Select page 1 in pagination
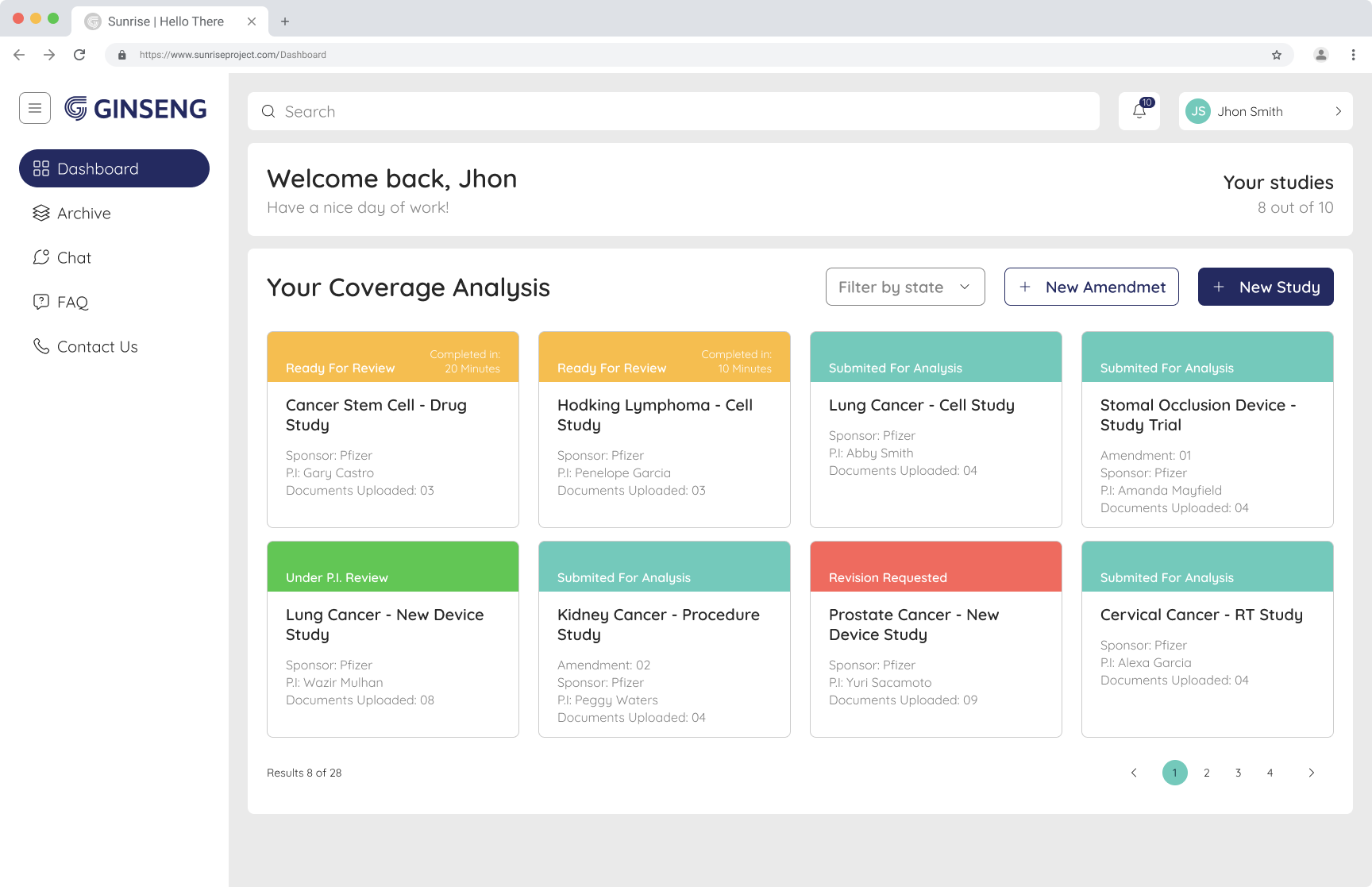This screenshot has width=1372, height=887. pyautogui.click(x=1175, y=773)
